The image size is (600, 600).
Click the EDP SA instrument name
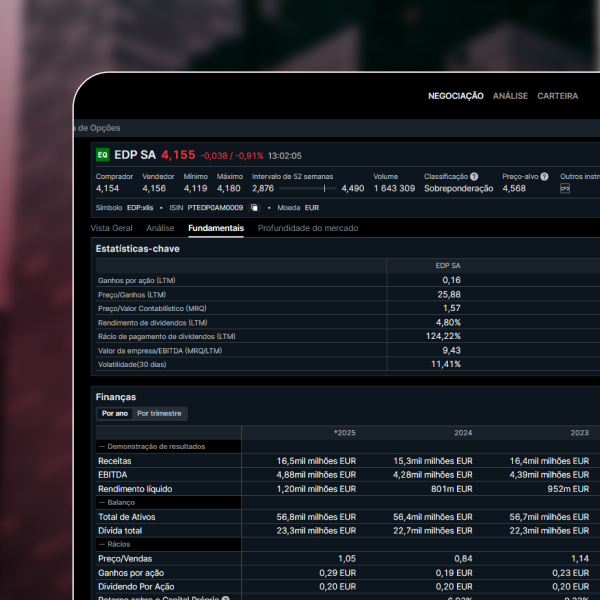coord(135,155)
